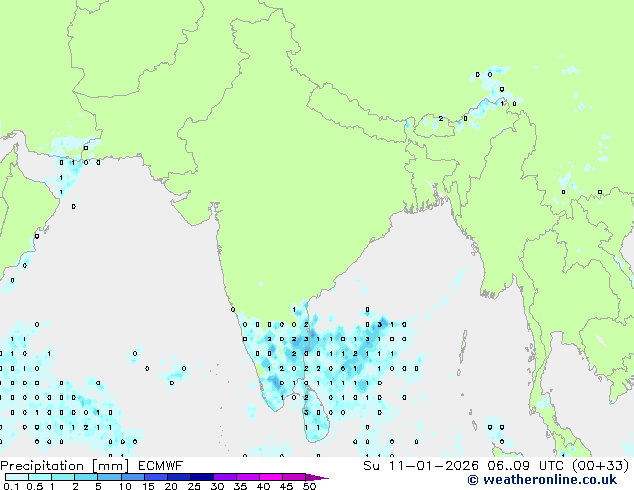The image size is (634, 490).
Task: Click the 'ECMWF' model label
Action: click(x=161, y=466)
